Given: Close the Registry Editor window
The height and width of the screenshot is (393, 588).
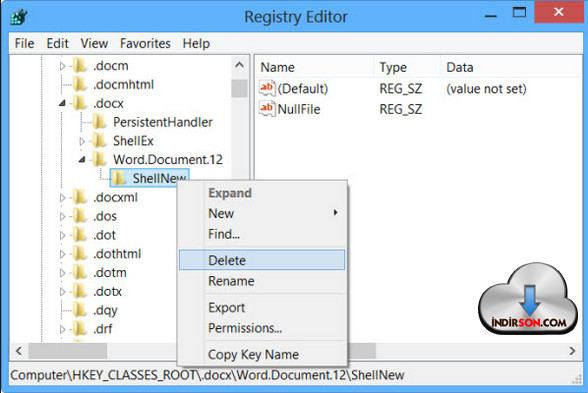Looking at the screenshot, I should coord(558,12).
